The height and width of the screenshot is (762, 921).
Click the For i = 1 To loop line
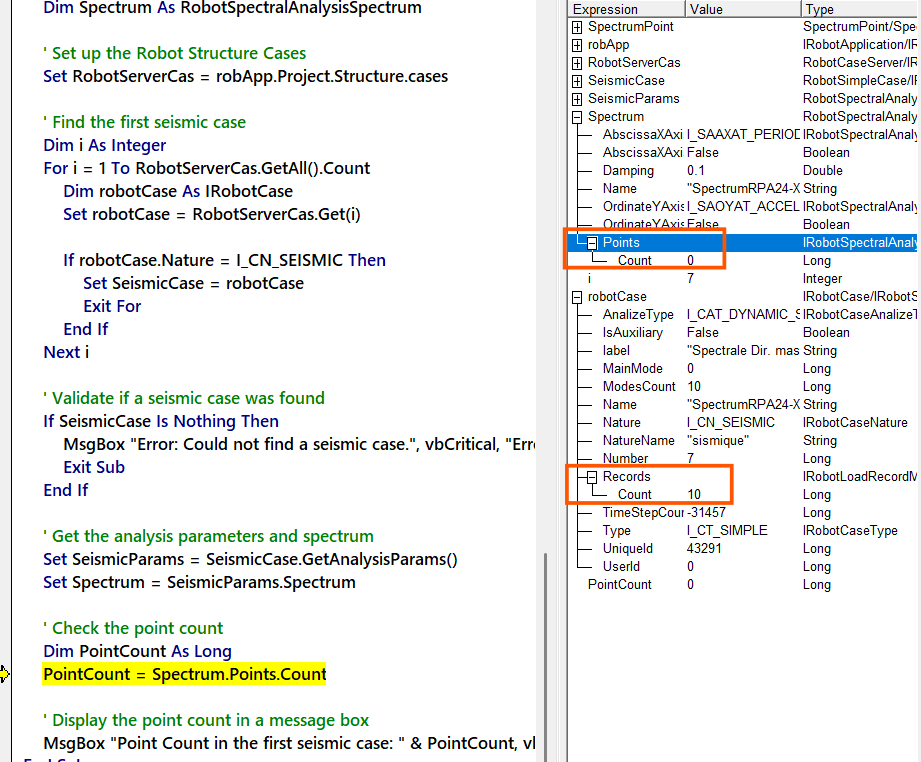(207, 169)
